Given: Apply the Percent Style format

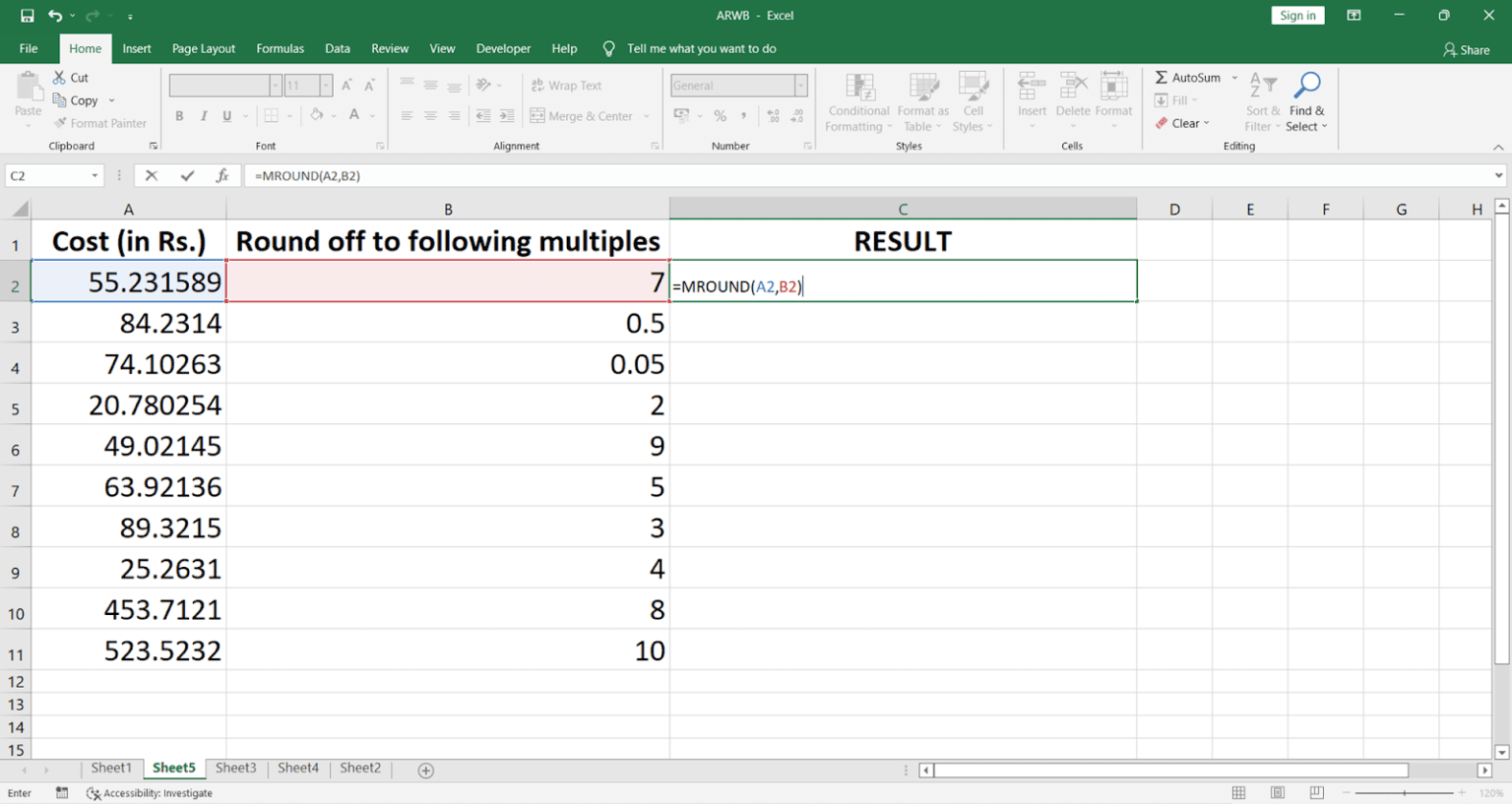Looking at the screenshot, I should (x=720, y=115).
